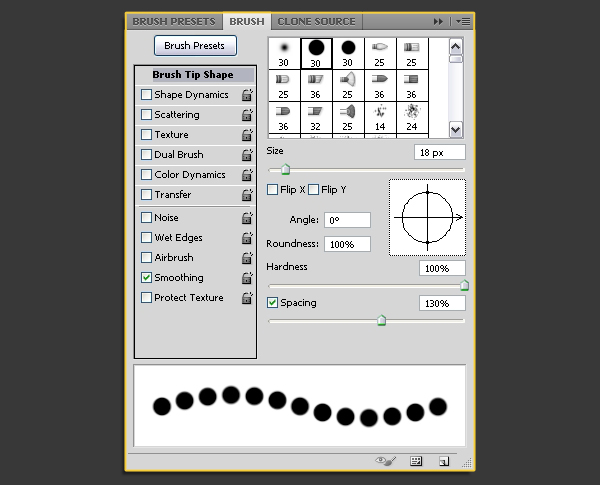The height and width of the screenshot is (485, 600).
Task: Click the lock icon next to Scattering
Action: pyautogui.click(x=246, y=115)
